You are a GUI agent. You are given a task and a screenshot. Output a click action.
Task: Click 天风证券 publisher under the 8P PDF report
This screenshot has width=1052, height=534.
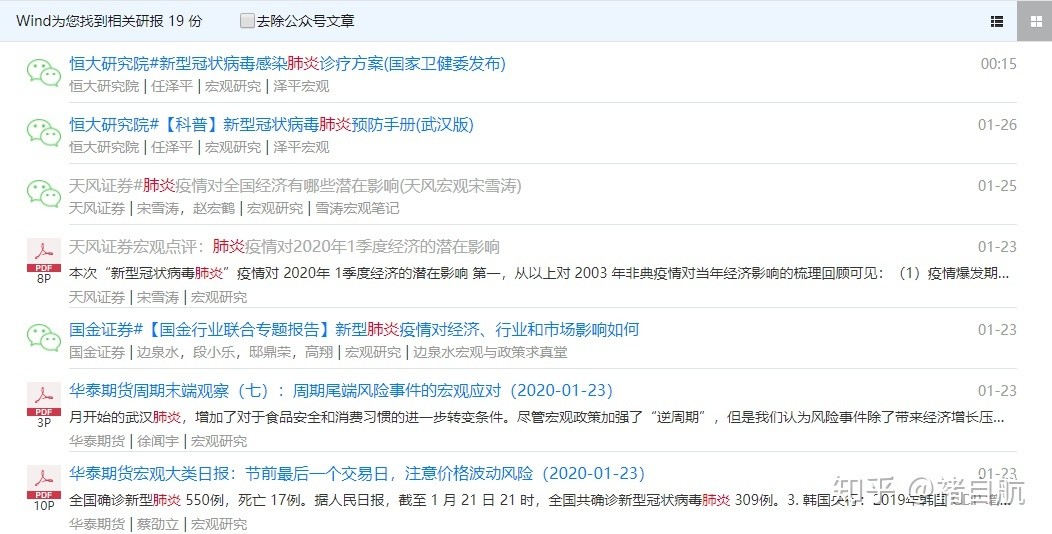(x=97, y=297)
